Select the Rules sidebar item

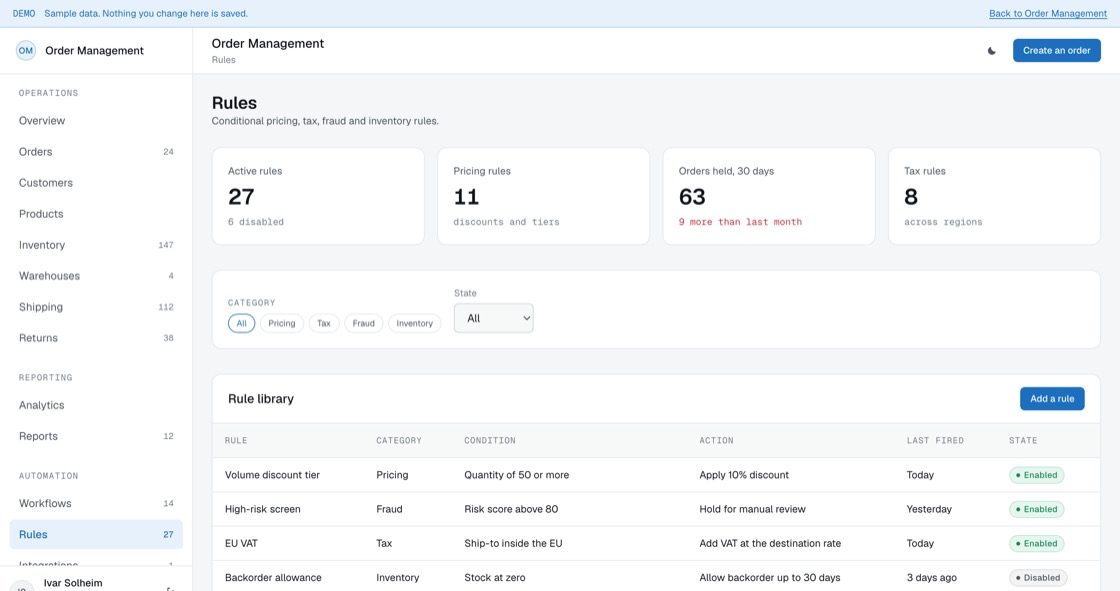(x=96, y=535)
